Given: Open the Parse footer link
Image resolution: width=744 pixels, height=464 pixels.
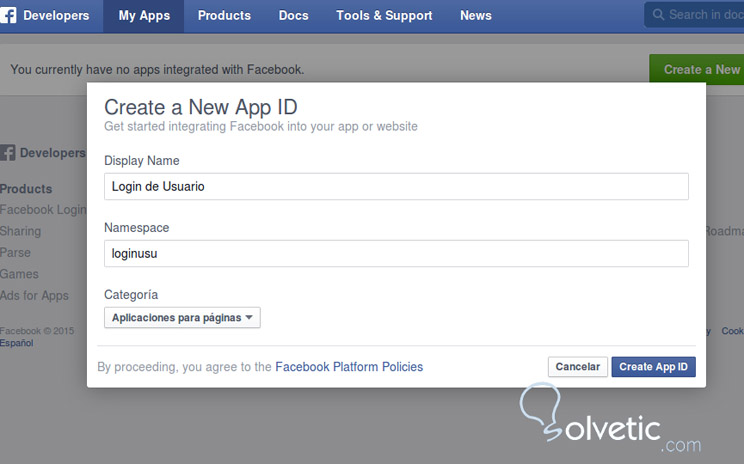Looking at the screenshot, I should 15,253.
